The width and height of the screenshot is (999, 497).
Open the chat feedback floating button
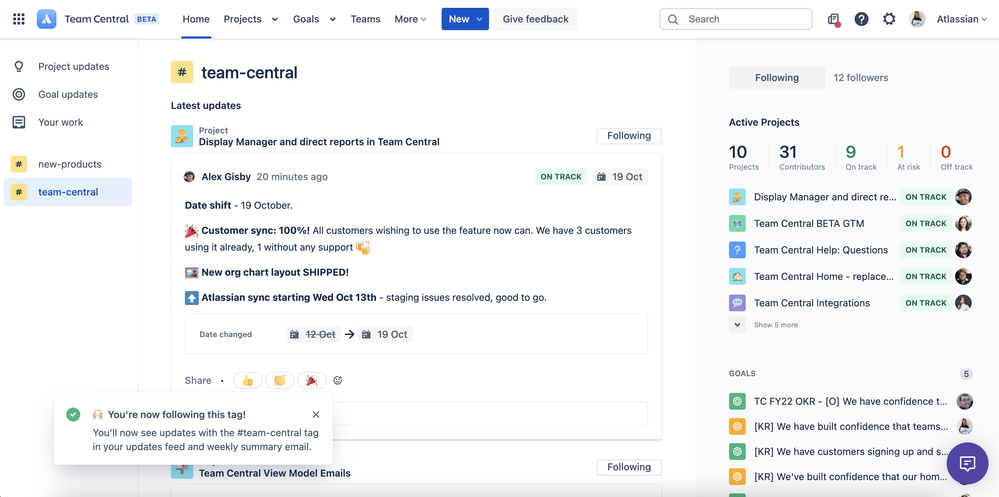click(967, 463)
